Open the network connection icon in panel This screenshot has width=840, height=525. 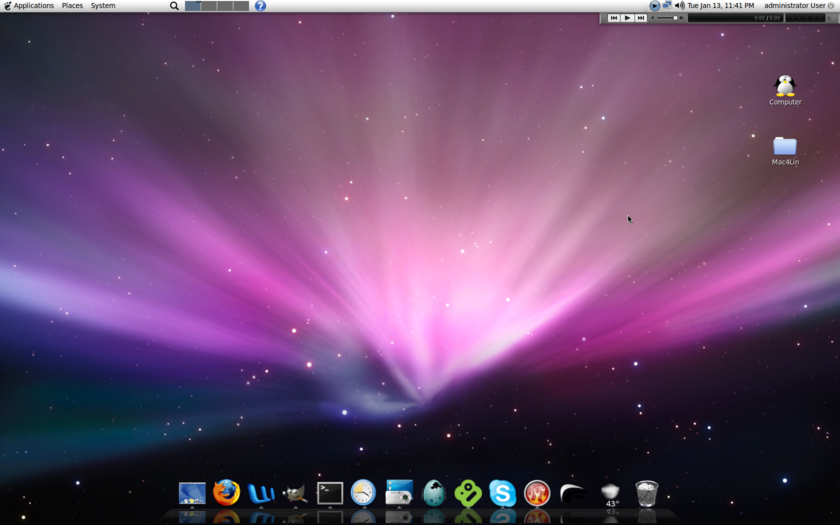pyautogui.click(x=667, y=5)
